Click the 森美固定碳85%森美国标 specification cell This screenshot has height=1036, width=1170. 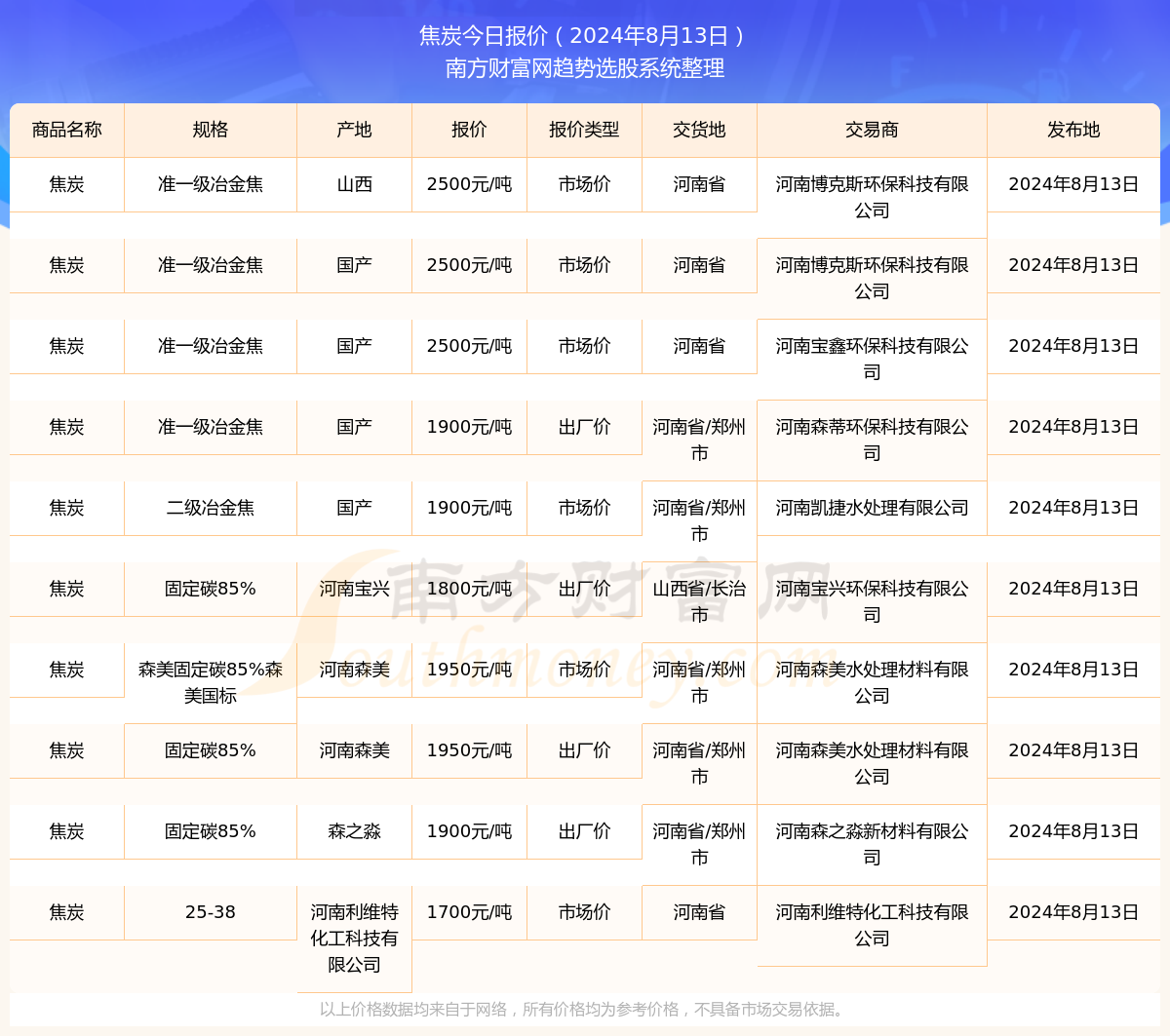click(x=211, y=682)
